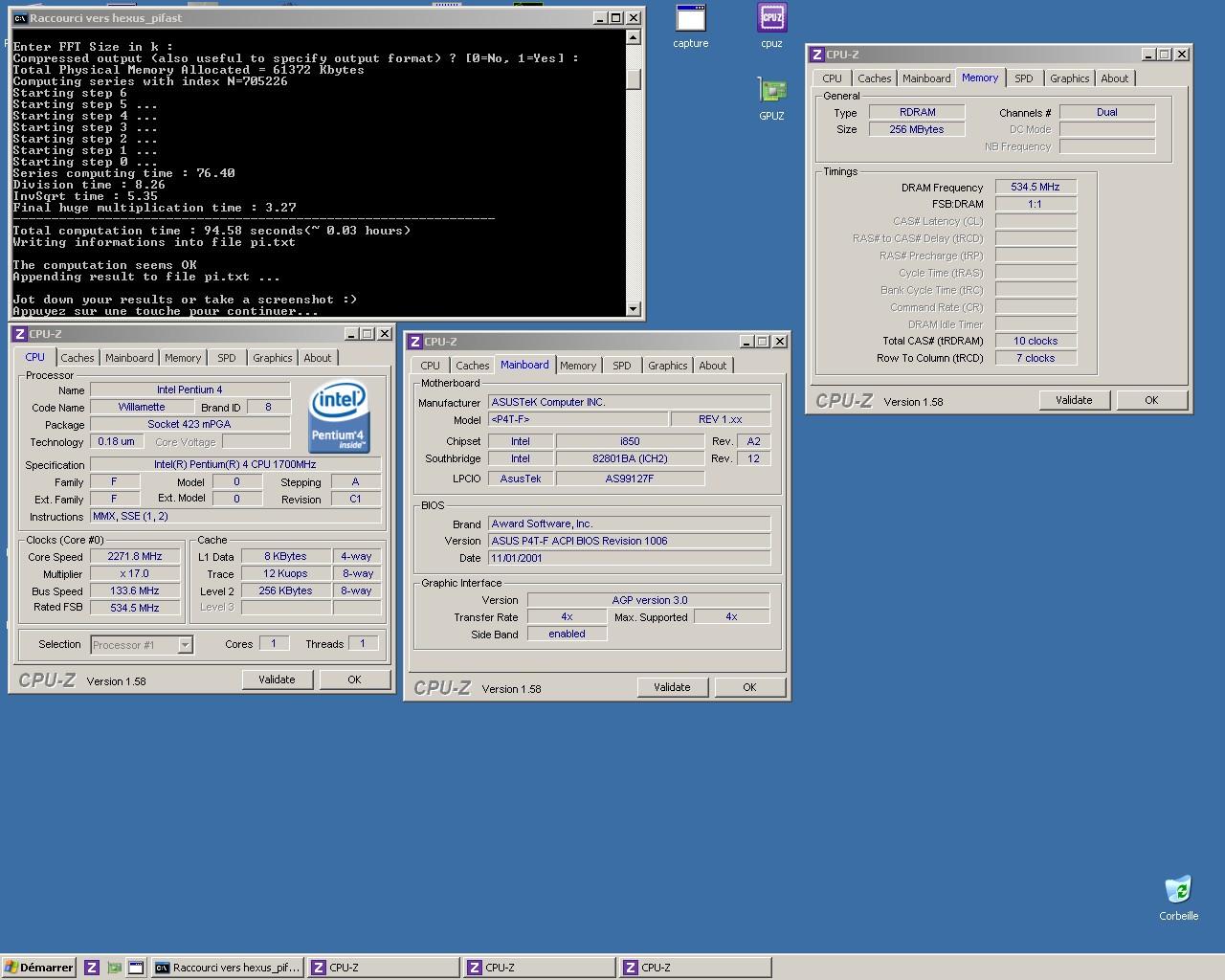Click the memory Type value RDRAM
Image resolution: width=1225 pixels, height=980 pixels.
917,112
